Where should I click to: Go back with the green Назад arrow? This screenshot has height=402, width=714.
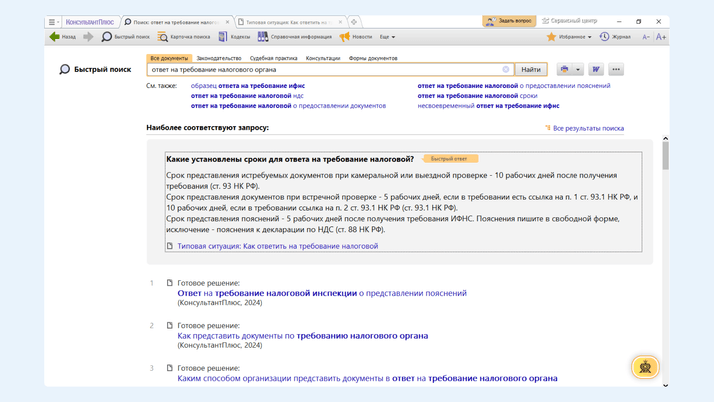62,37
